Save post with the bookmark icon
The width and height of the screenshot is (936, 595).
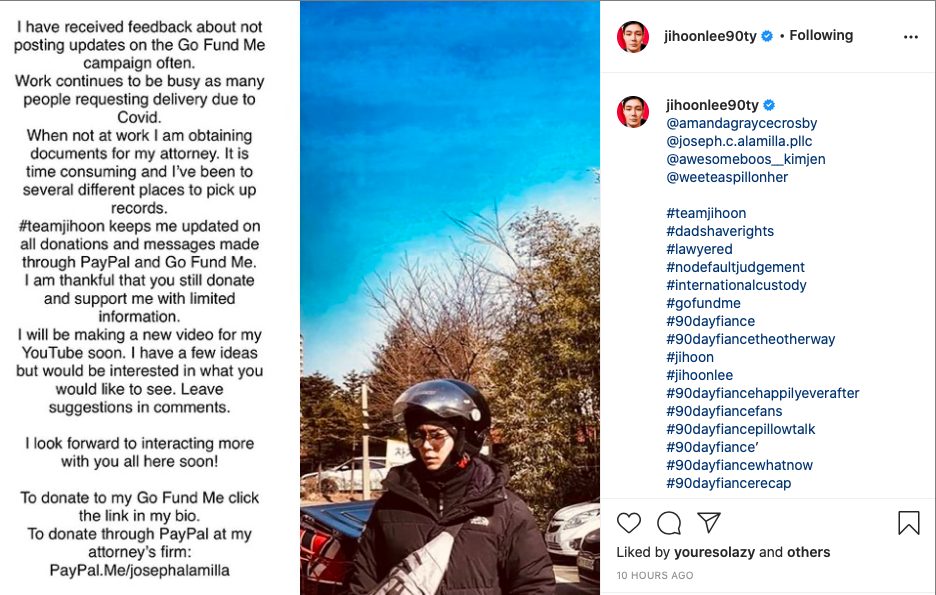tap(908, 523)
